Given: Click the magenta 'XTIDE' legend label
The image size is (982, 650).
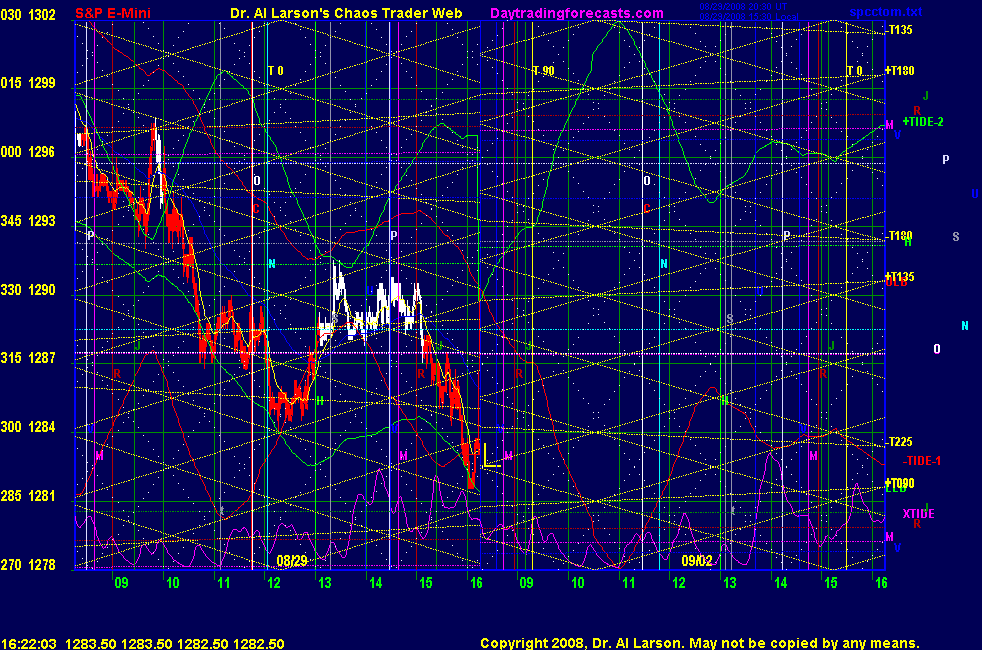Looking at the screenshot, I should [x=918, y=514].
